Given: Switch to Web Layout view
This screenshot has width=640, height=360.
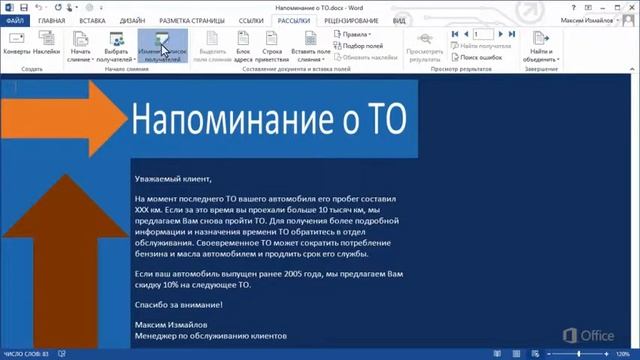Looking at the screenshot, I should (x=535, y=354).
